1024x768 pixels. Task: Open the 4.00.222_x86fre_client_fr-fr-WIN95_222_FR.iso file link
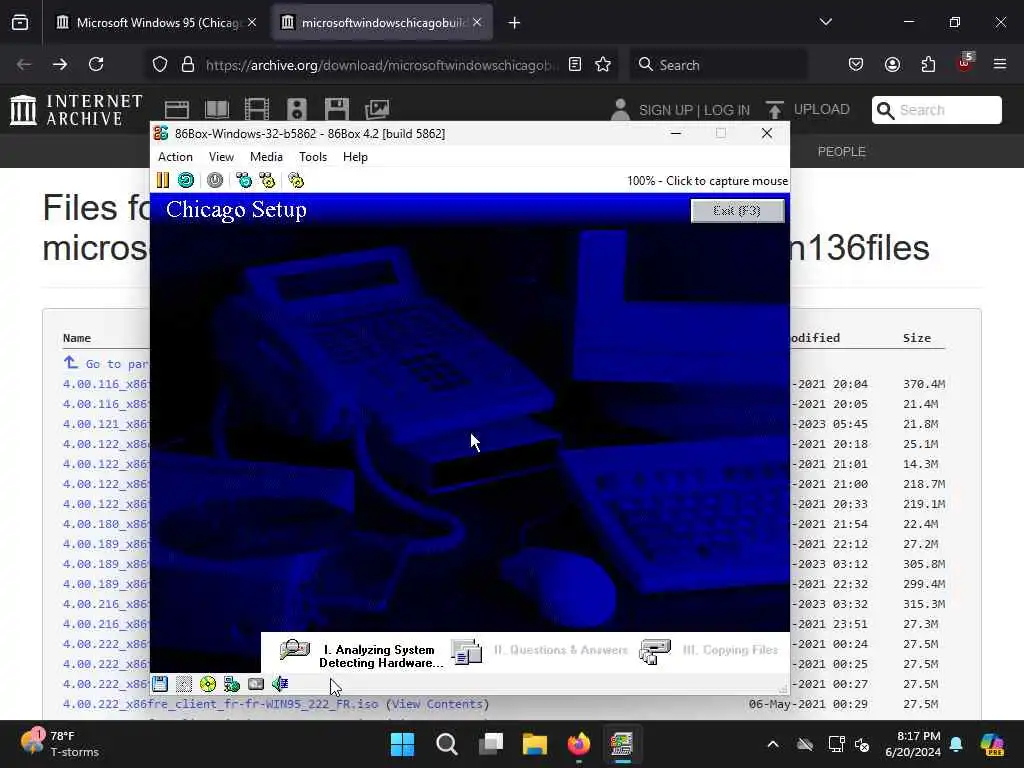pos(220,704)
